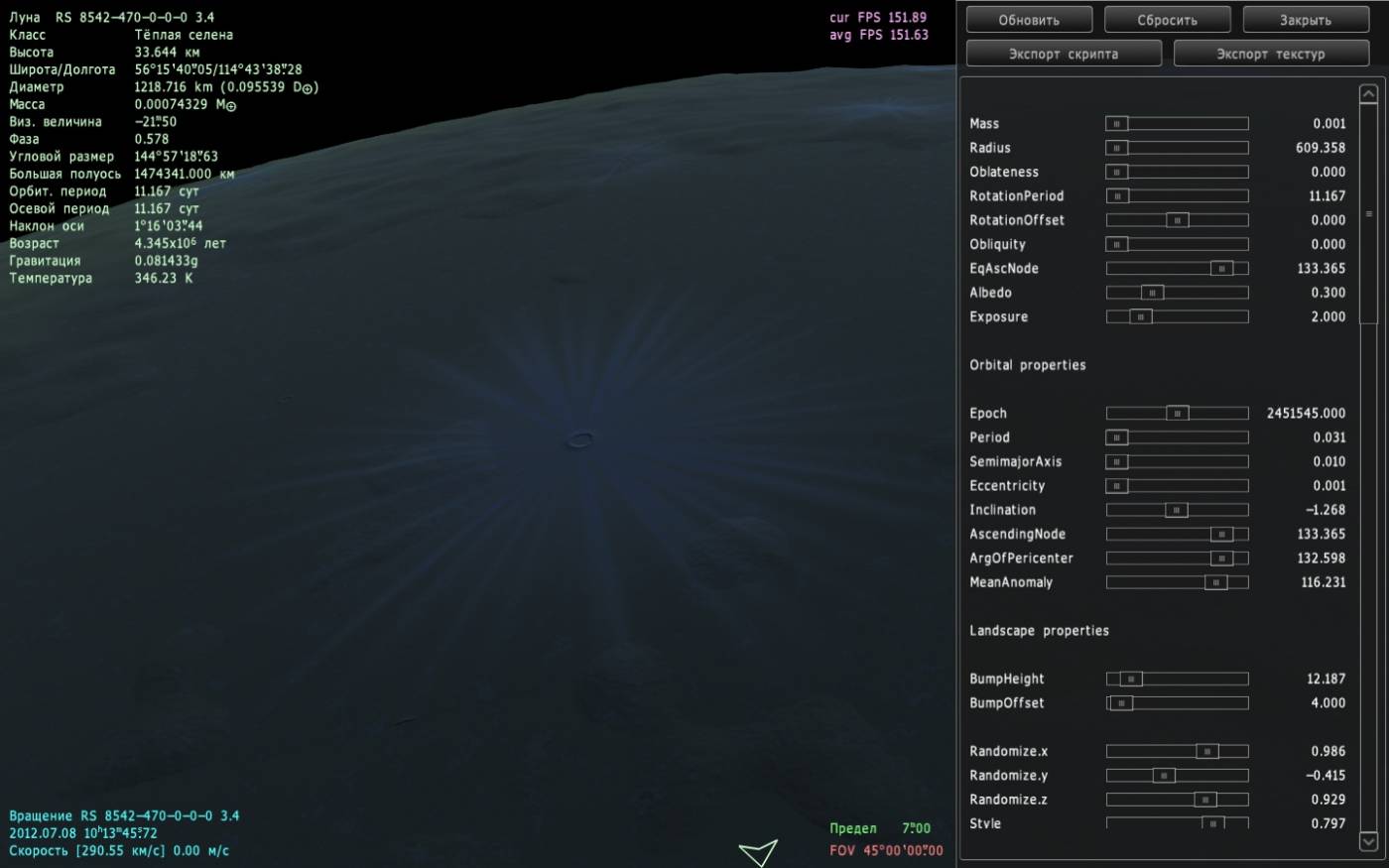Click the object name Луна RS 8542-470-0-0-0 3.4
The width and height of the screenshot is (1389, 868).
tap(111, 17)
